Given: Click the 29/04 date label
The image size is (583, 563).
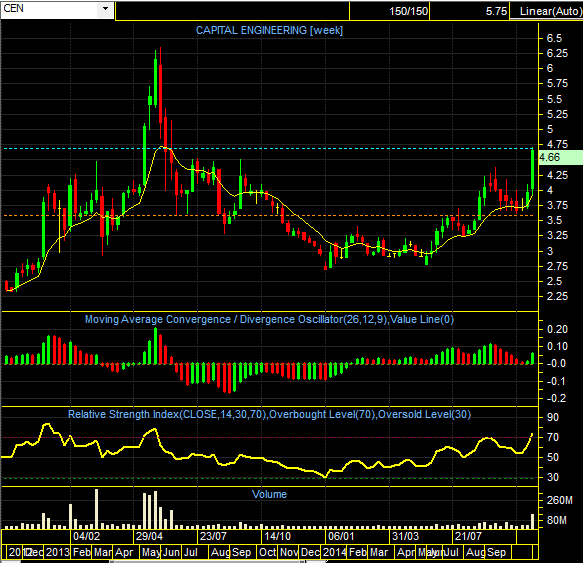Looking at the screenshot, I should point(149,536).
